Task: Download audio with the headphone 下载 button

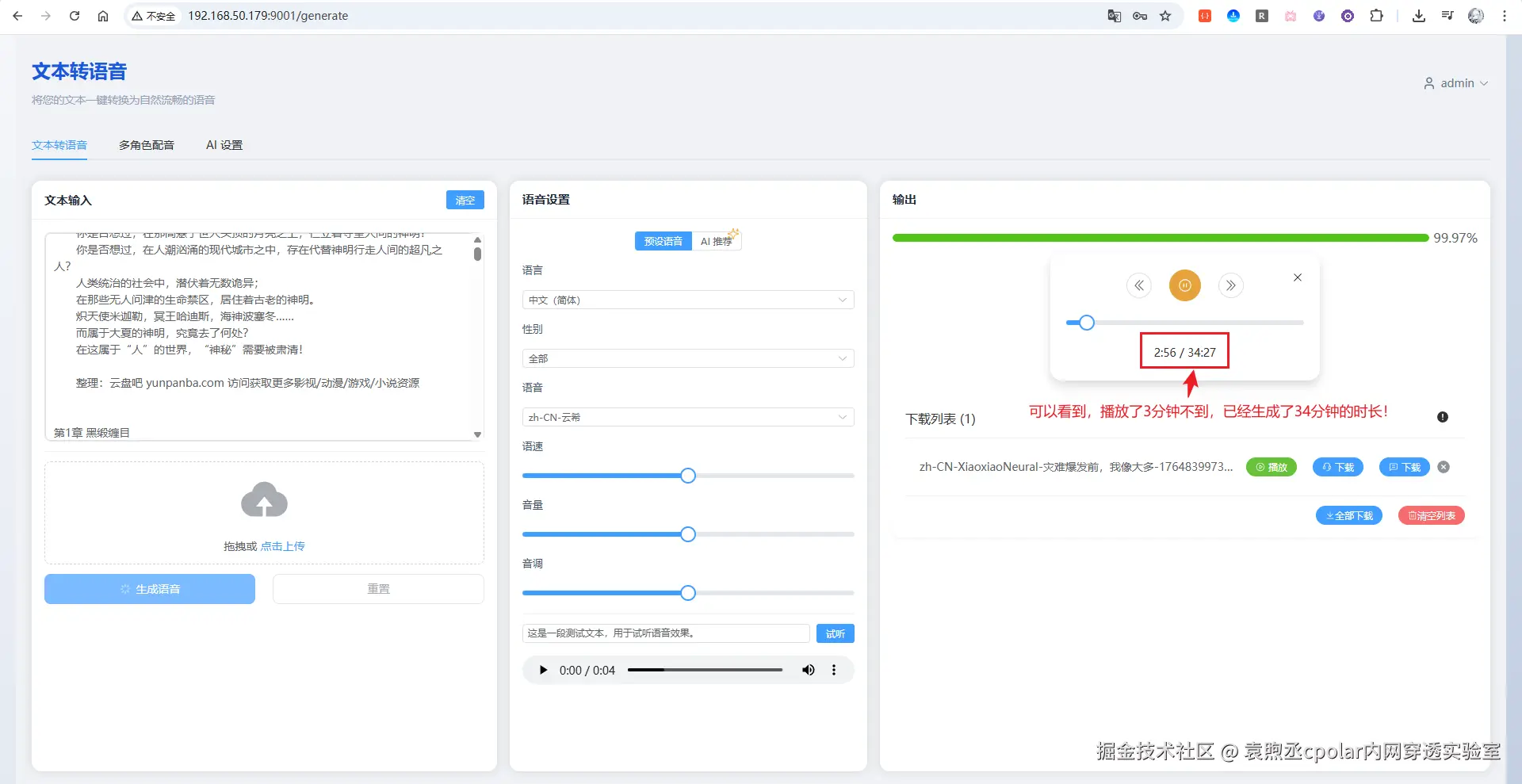Action: pos(1338,467)
